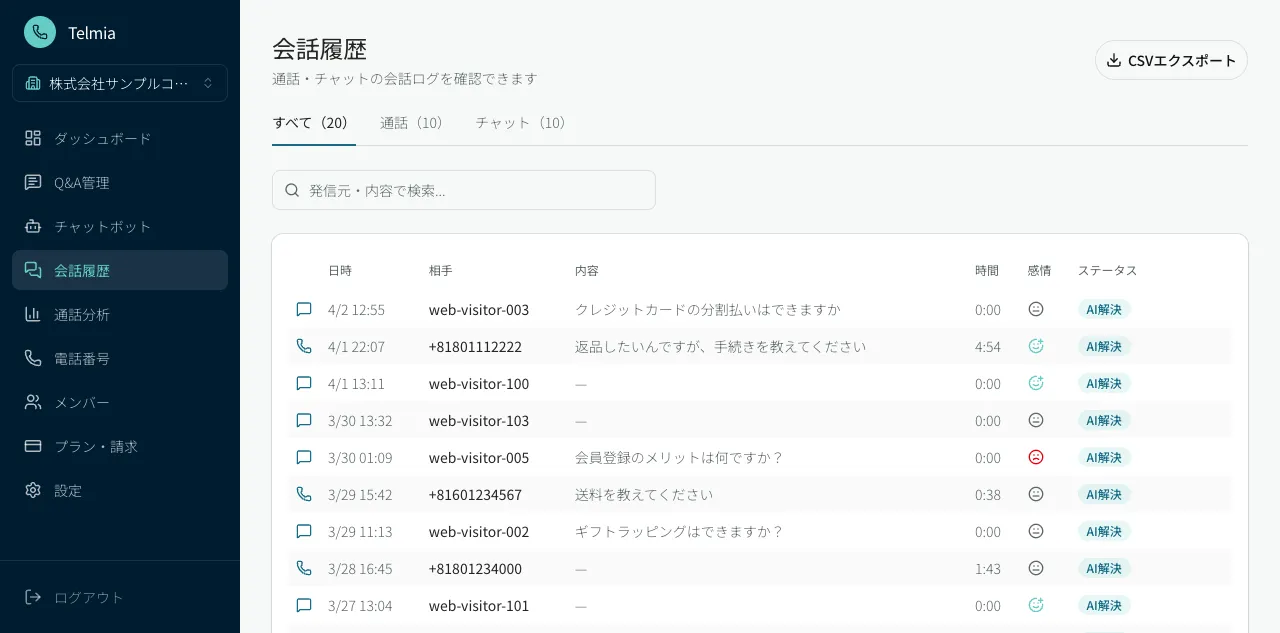Click the AI解決 badge for web-visitor-003

click(1104, 309)
